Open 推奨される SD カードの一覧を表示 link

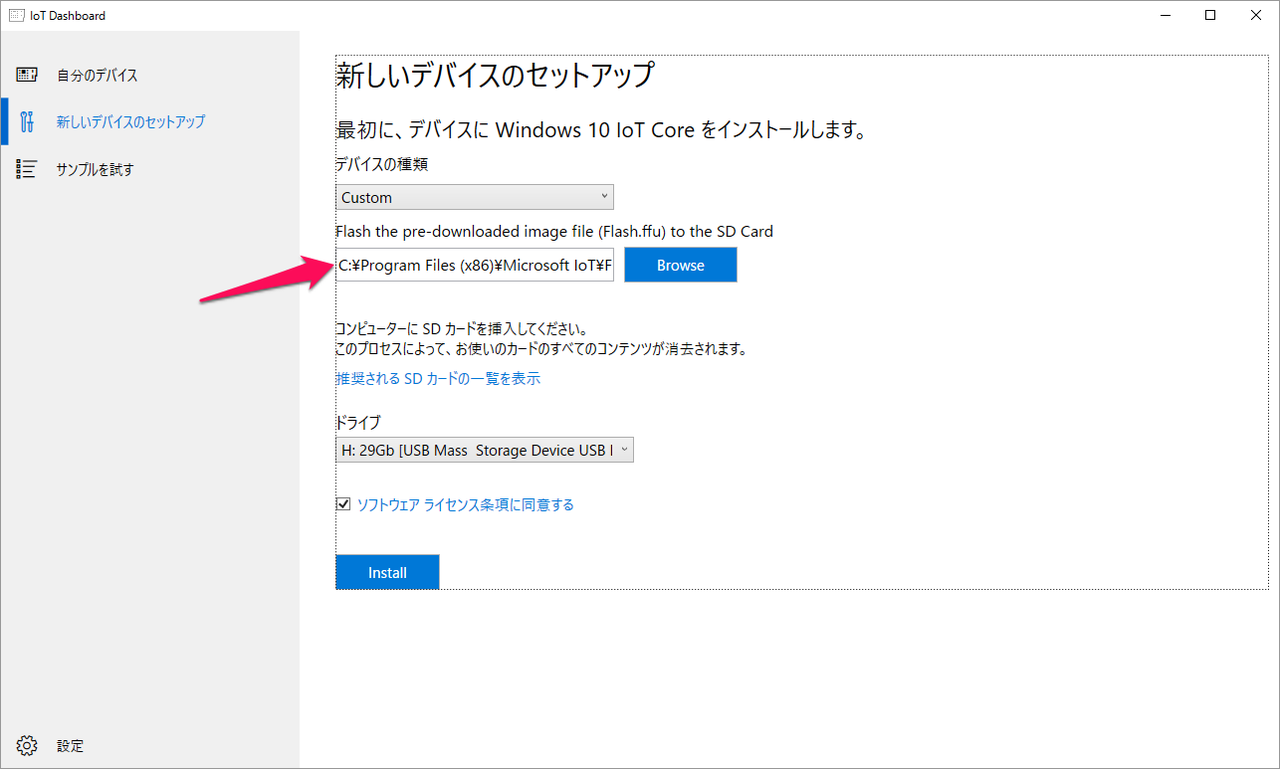click(x=438, y=379)
